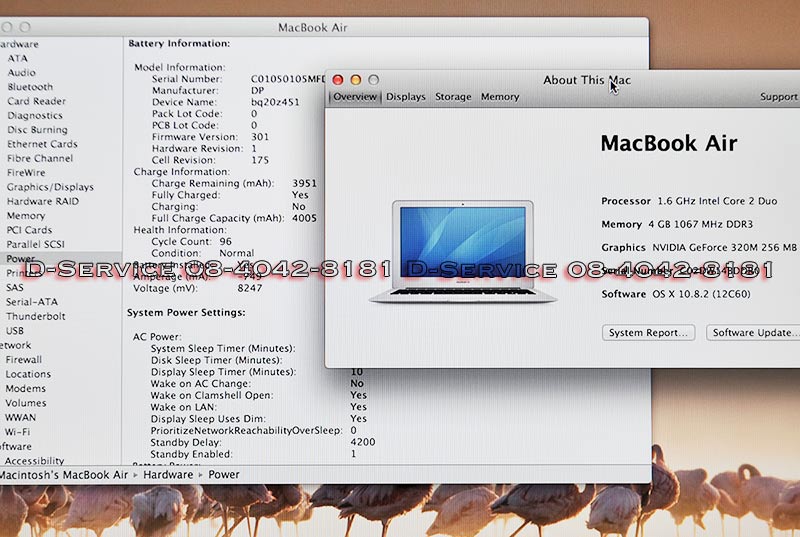Viewport: 800px width, 537px height.
Task: Collapse the Hardware section heading
Action: coord(19,44)
